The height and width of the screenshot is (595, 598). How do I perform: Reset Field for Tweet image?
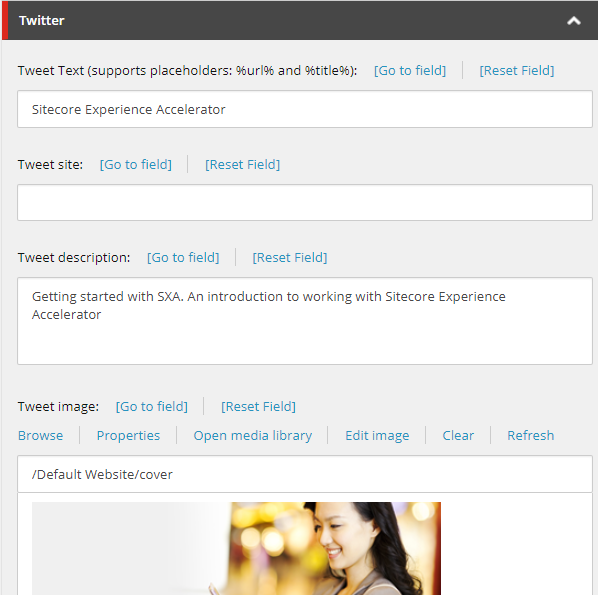[259, 407]
